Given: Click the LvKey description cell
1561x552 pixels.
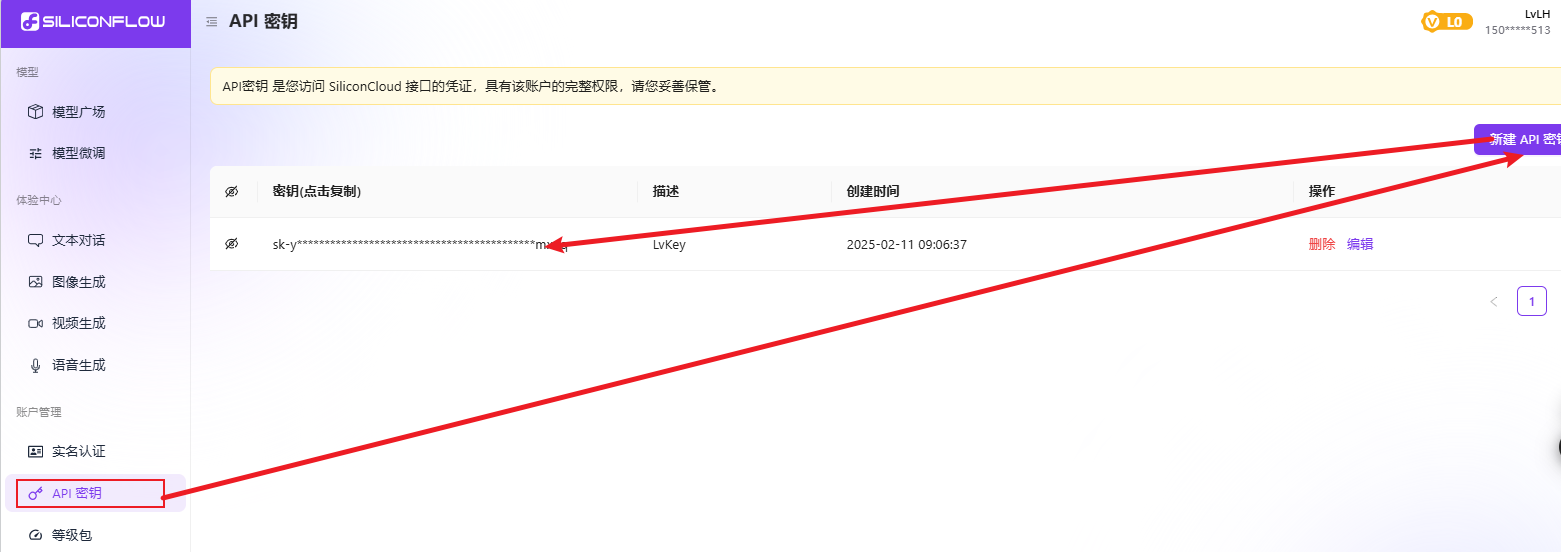Looking at the screenshot, I should click(x=669, y=244).
